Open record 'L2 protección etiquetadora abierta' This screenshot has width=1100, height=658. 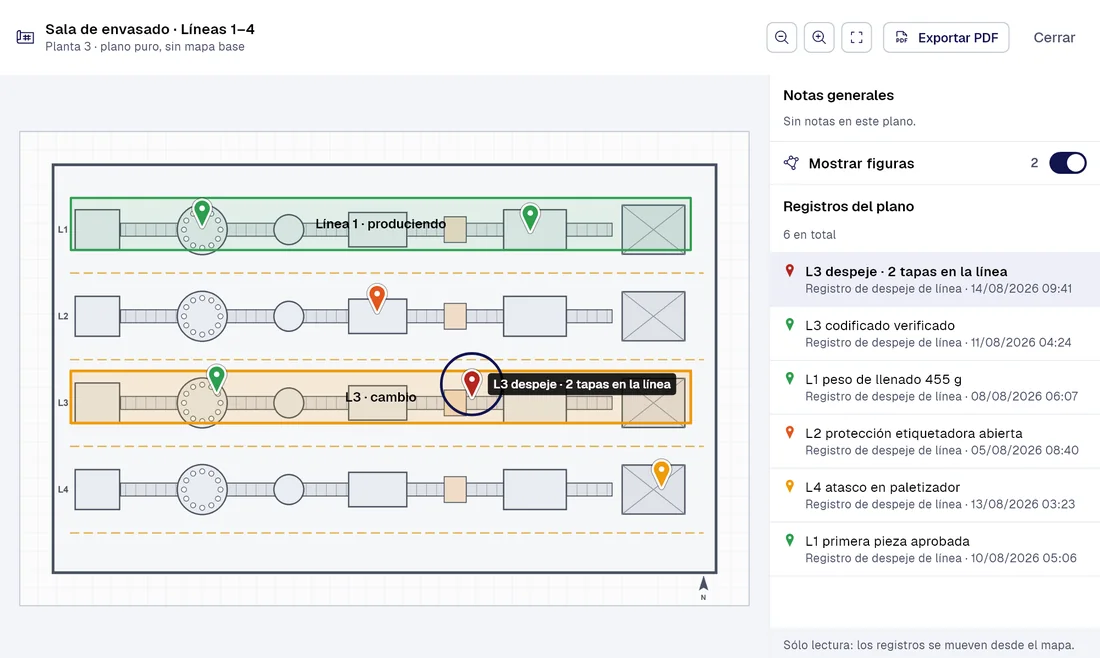coord(934,441)
